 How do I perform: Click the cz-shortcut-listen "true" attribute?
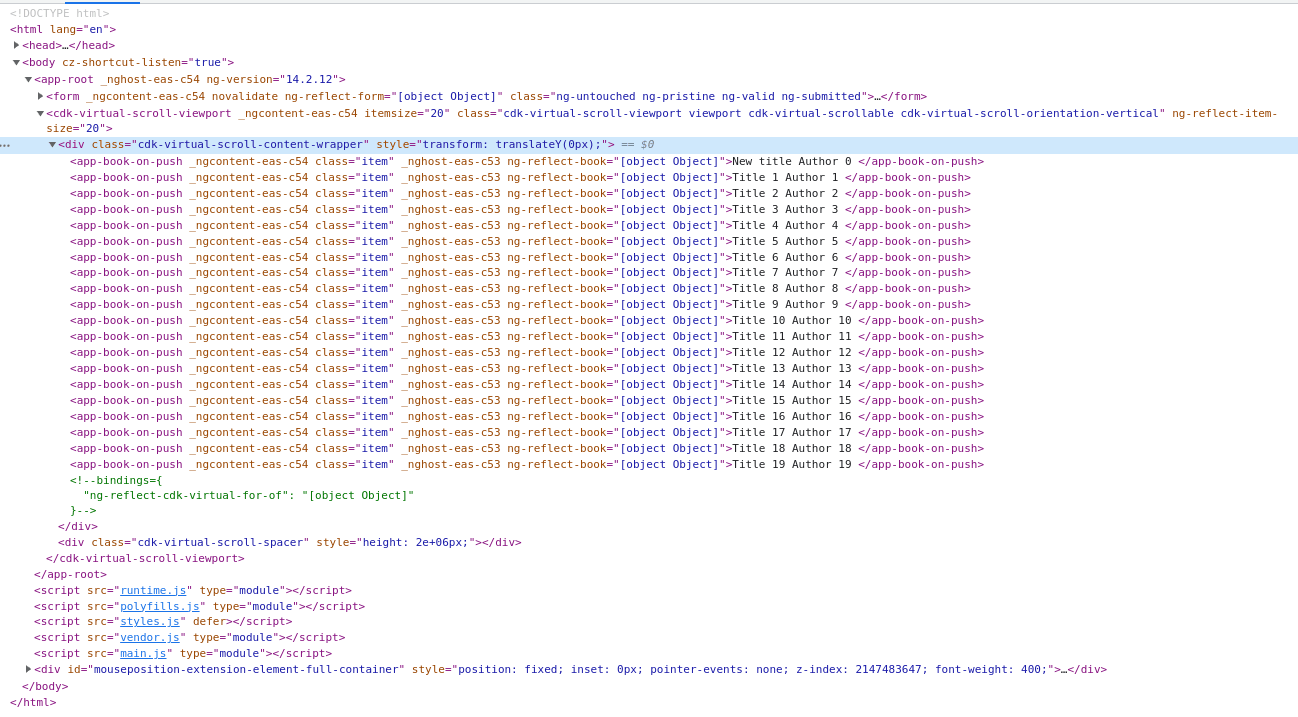pos(144,62)
